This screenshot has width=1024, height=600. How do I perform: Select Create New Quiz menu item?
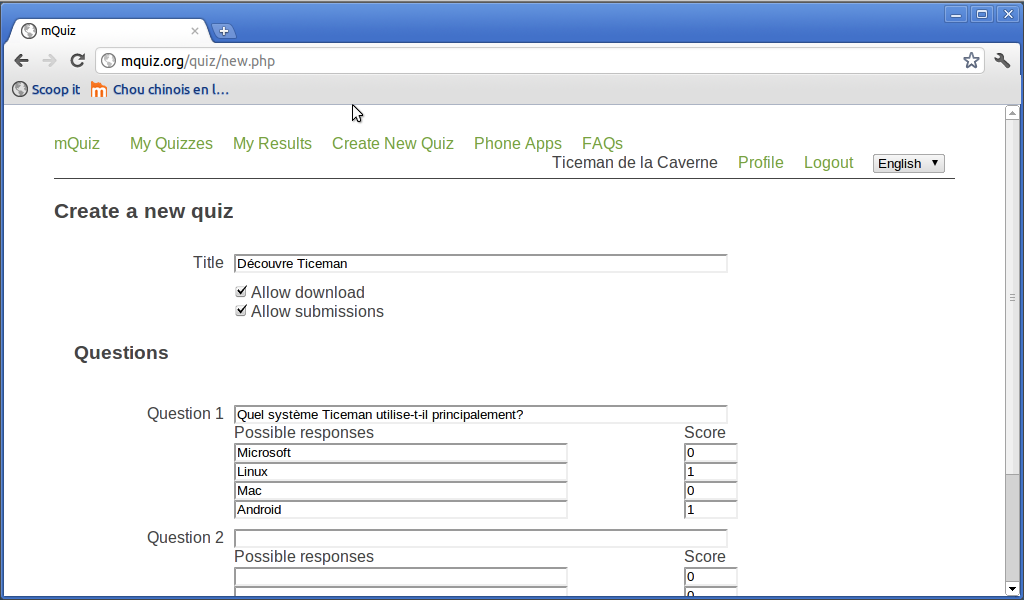pyautogui.click(x=392, y=144)
